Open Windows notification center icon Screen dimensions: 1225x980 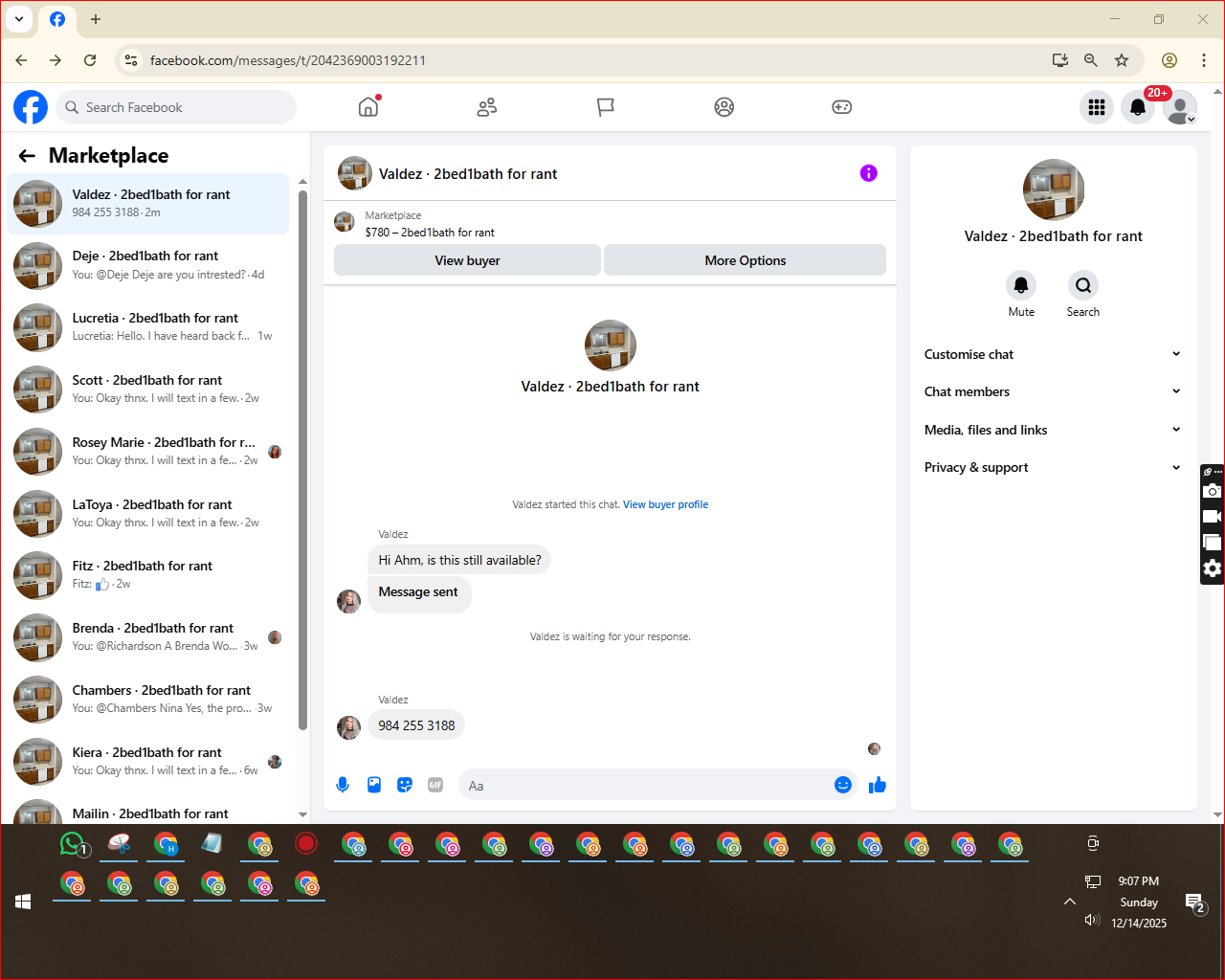pos(1194,902)
